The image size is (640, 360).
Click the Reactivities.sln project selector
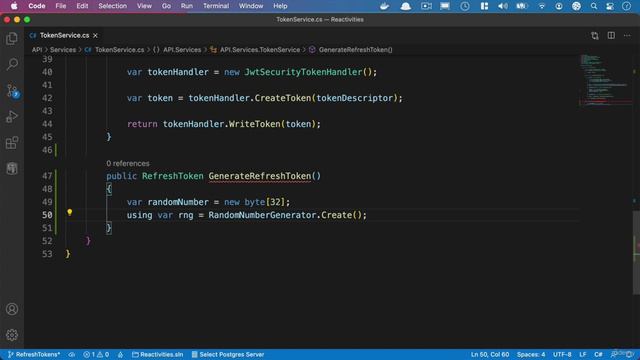tap(158, 354)
